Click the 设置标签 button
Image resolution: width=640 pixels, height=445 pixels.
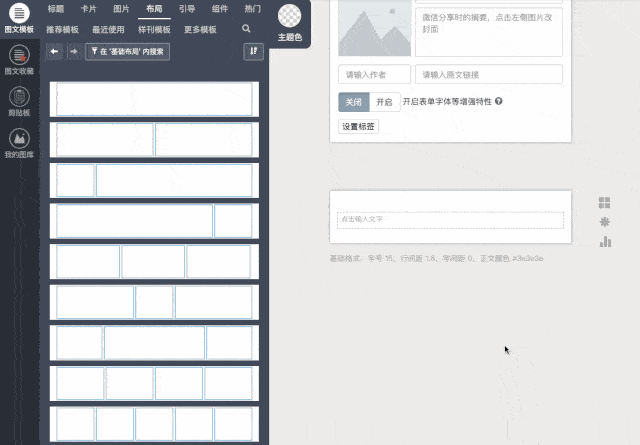coord(358,127)
